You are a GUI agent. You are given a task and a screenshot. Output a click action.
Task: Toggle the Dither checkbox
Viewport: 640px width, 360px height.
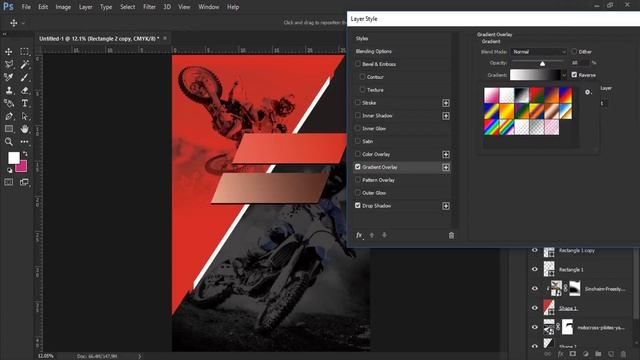click(x=574, y=51)
